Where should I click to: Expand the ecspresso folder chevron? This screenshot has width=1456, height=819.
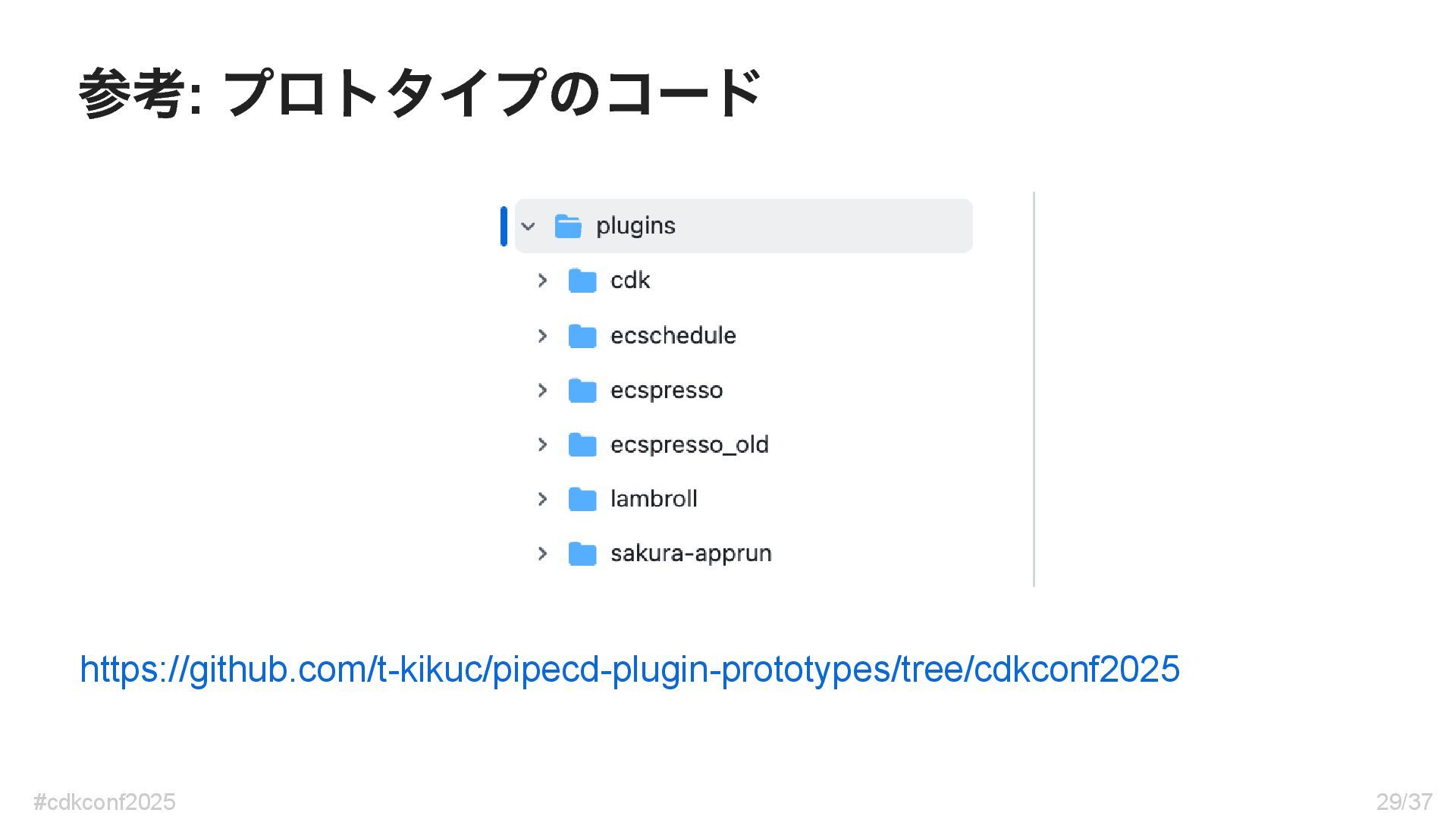[x=542, y=391]
